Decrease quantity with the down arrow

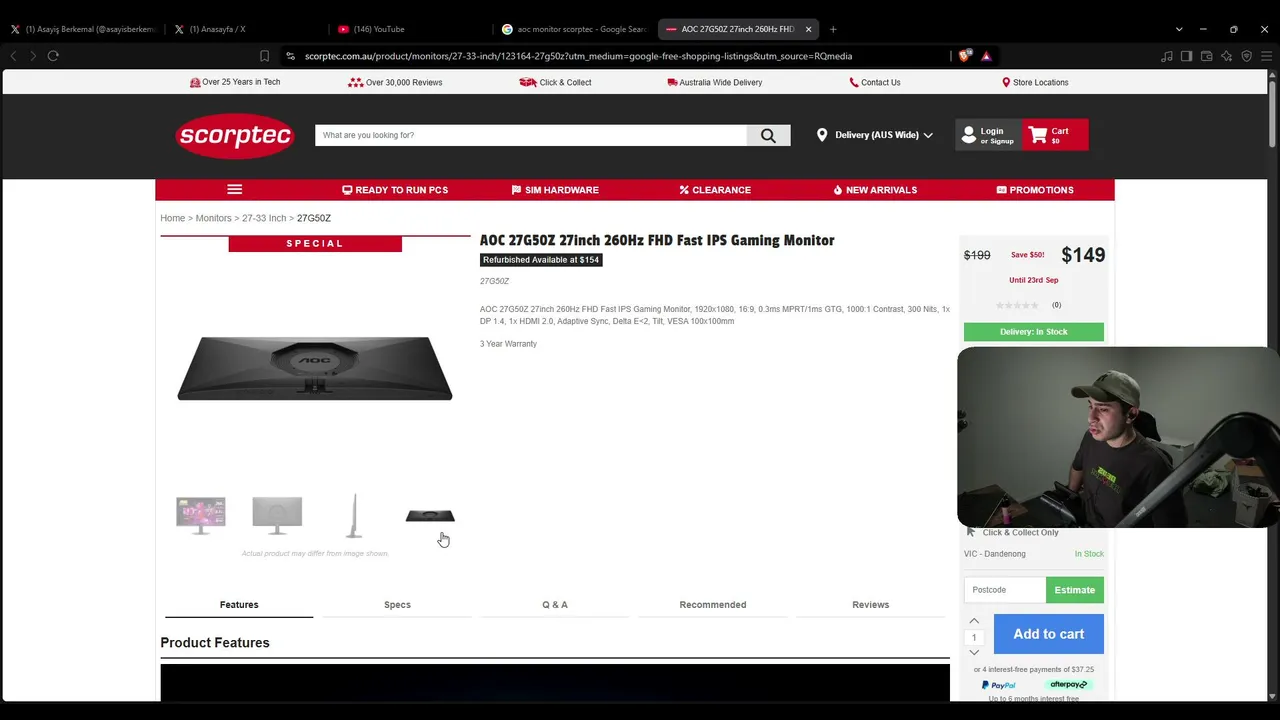tap(974, 653)
